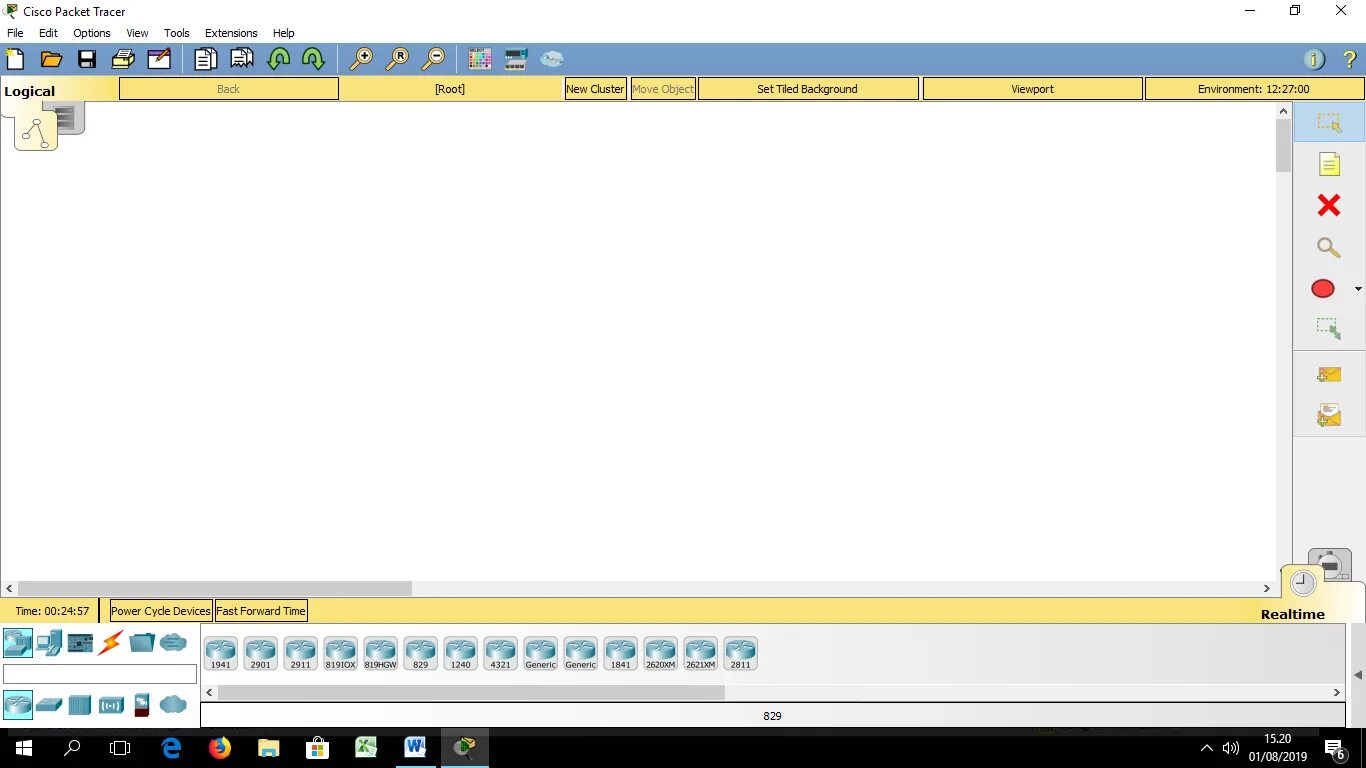Click Fast Forward Time button

261,611
